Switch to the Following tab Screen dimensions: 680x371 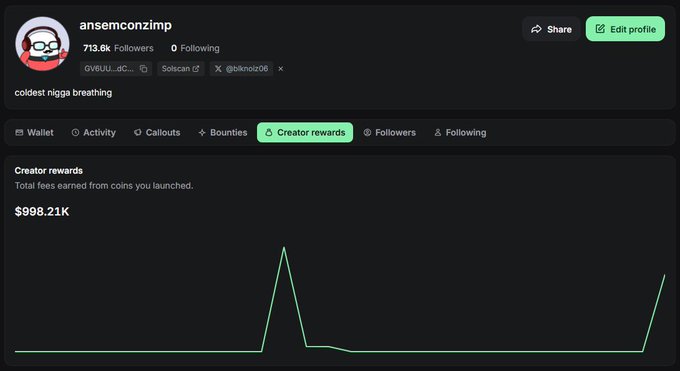460,132
